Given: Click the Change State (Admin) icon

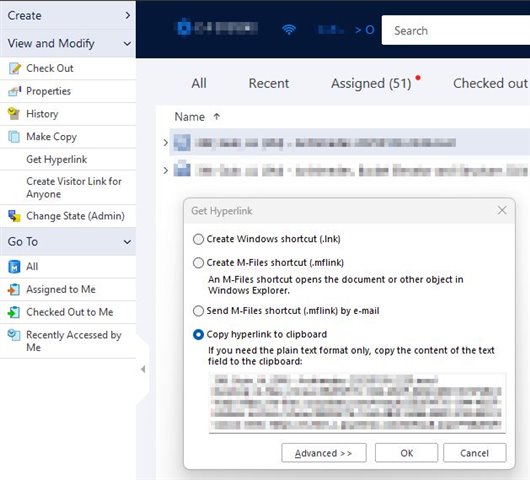Looking at the screenshot, I should [14, 216].
